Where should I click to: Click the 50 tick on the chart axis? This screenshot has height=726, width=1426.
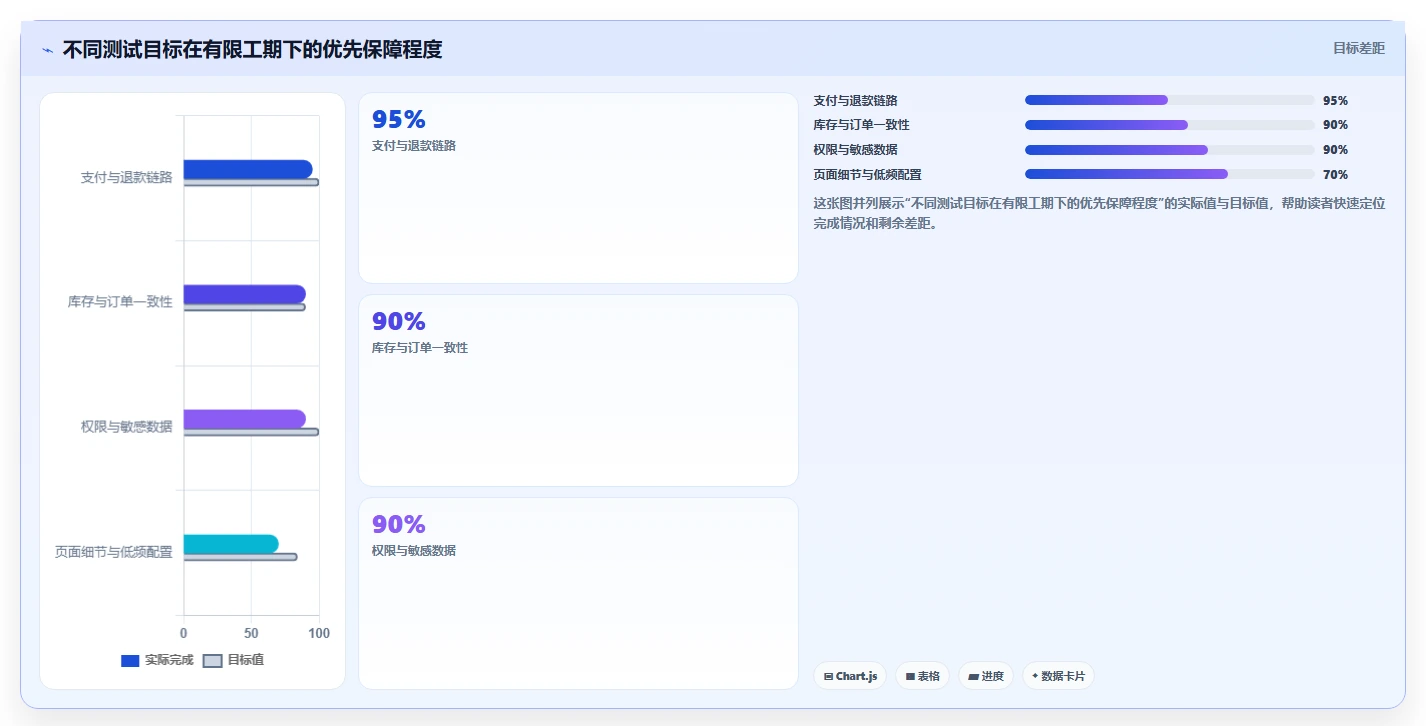(x=251, y=633)
